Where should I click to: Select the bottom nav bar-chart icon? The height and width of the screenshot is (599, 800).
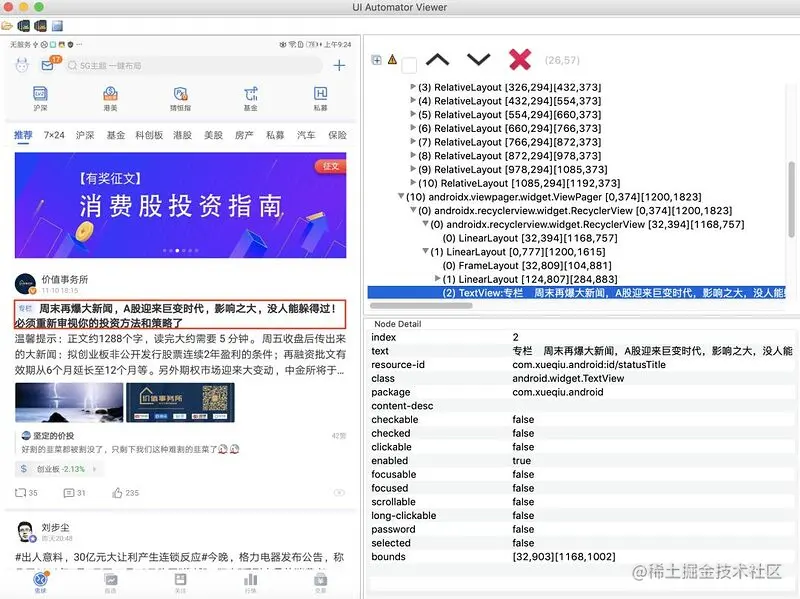click(x=251, y=582)
